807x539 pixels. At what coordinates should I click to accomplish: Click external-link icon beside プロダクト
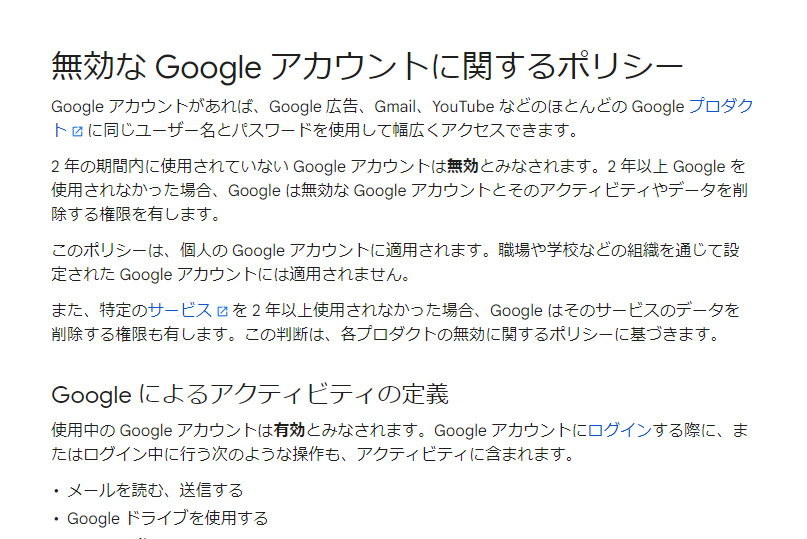(76, 131)
